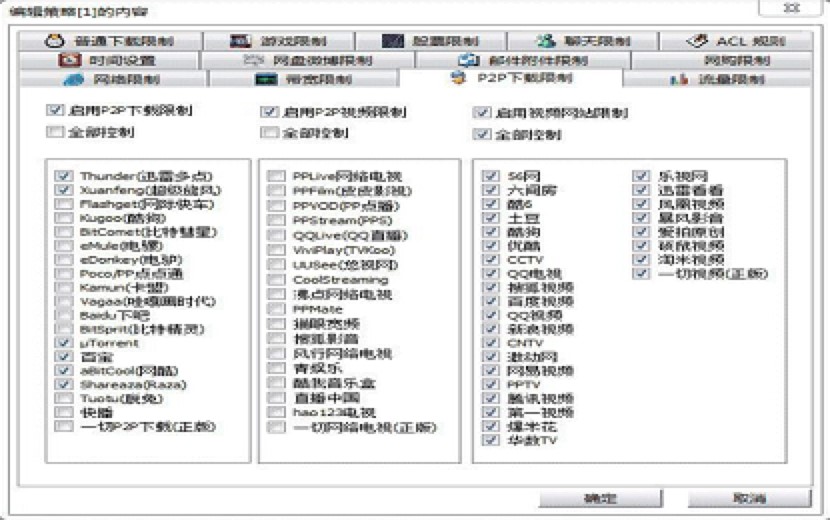Screen dimensions: 830x520
Task: Click the stock chart icon on 股票限制 tab
Action: (392, 41)
